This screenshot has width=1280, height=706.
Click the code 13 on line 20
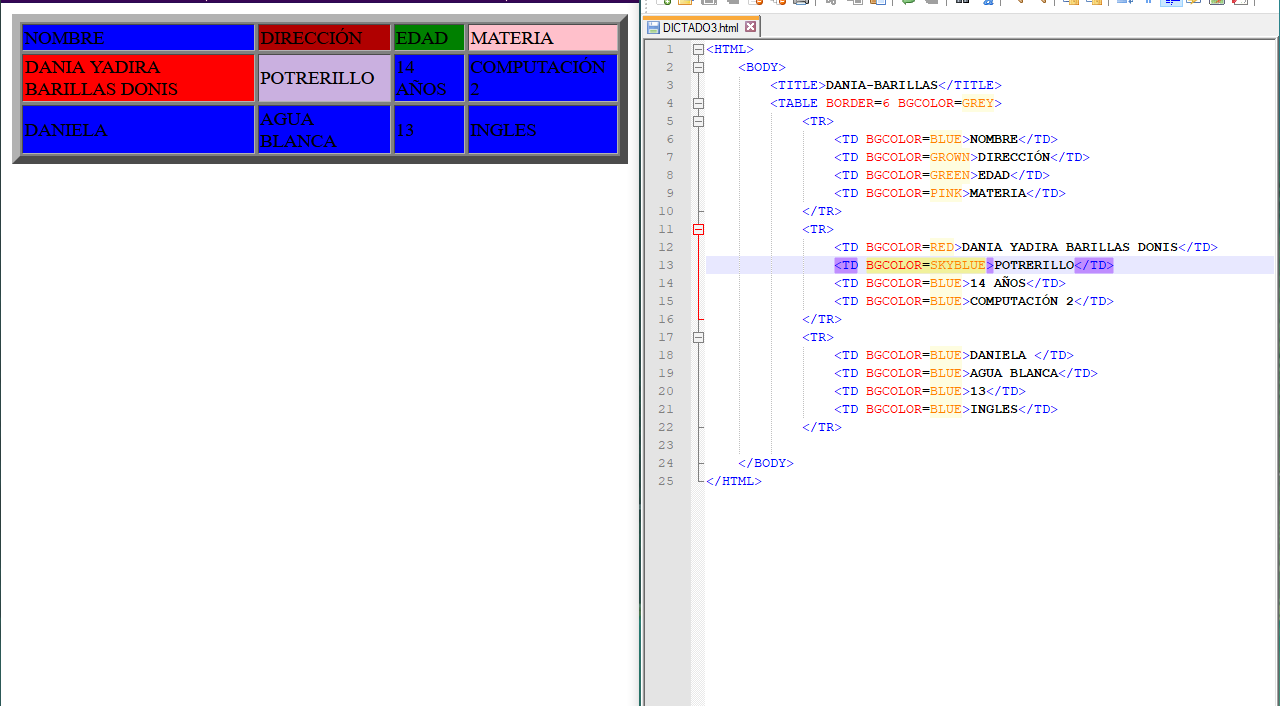click(930, 391)
